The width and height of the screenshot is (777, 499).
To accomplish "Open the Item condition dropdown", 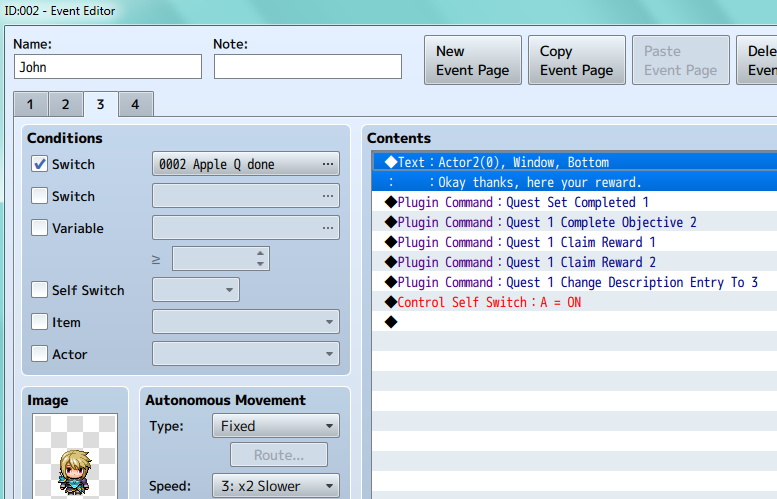I will [x=246, y=322].
